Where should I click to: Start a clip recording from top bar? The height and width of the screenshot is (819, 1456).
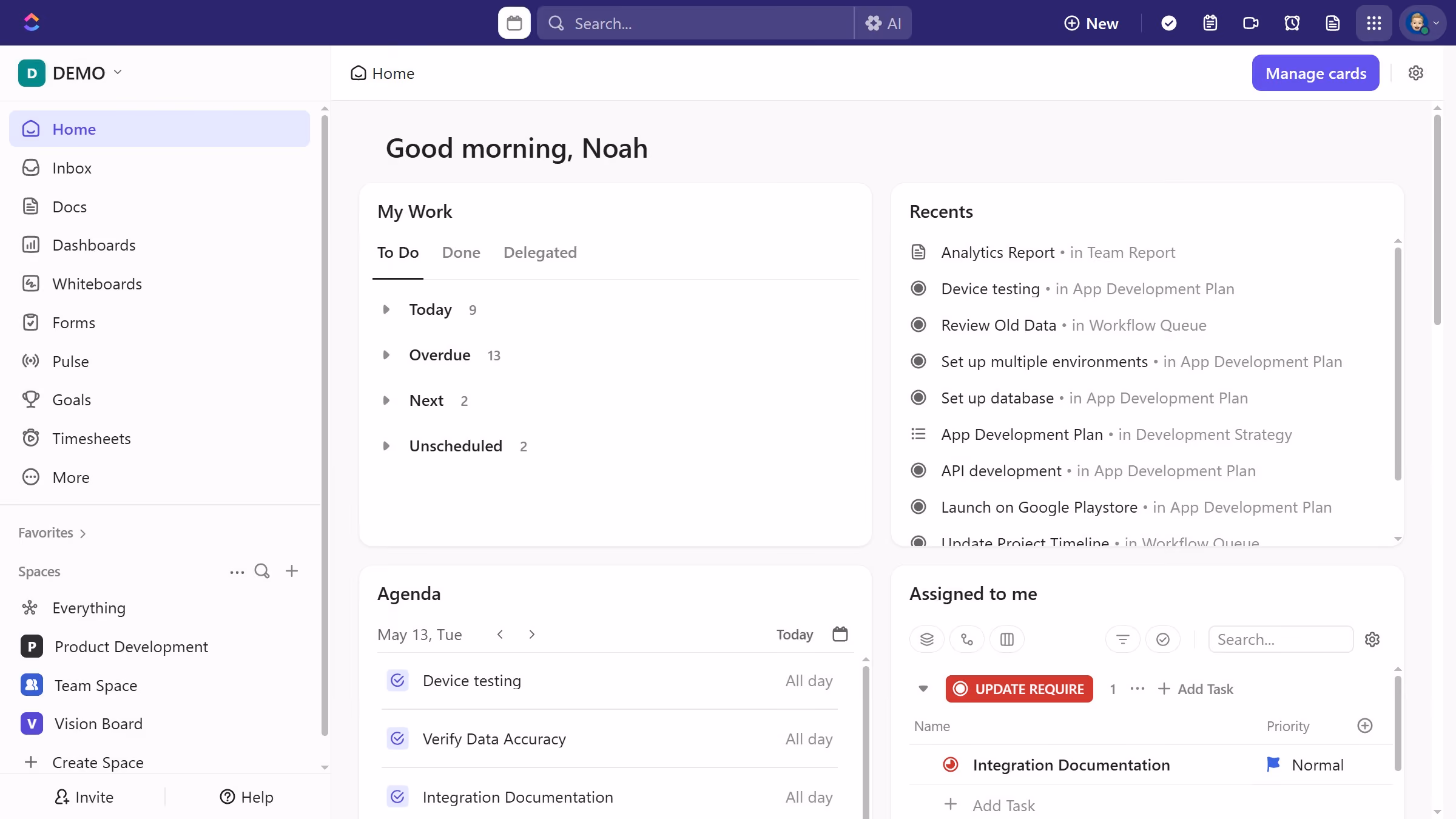click(x=1250, y=23)
